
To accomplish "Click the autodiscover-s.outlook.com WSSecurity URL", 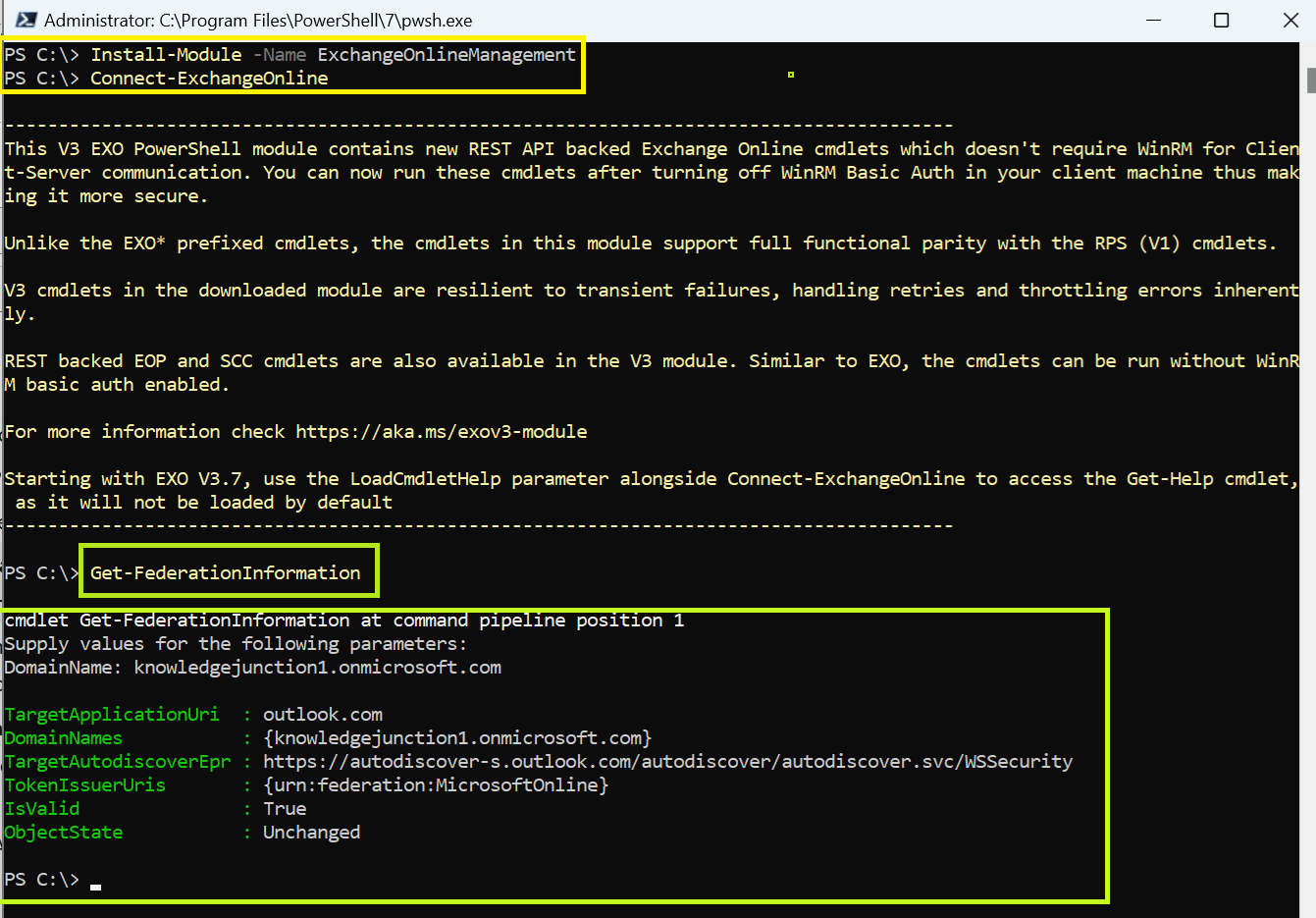I will (x=668, y=762).
